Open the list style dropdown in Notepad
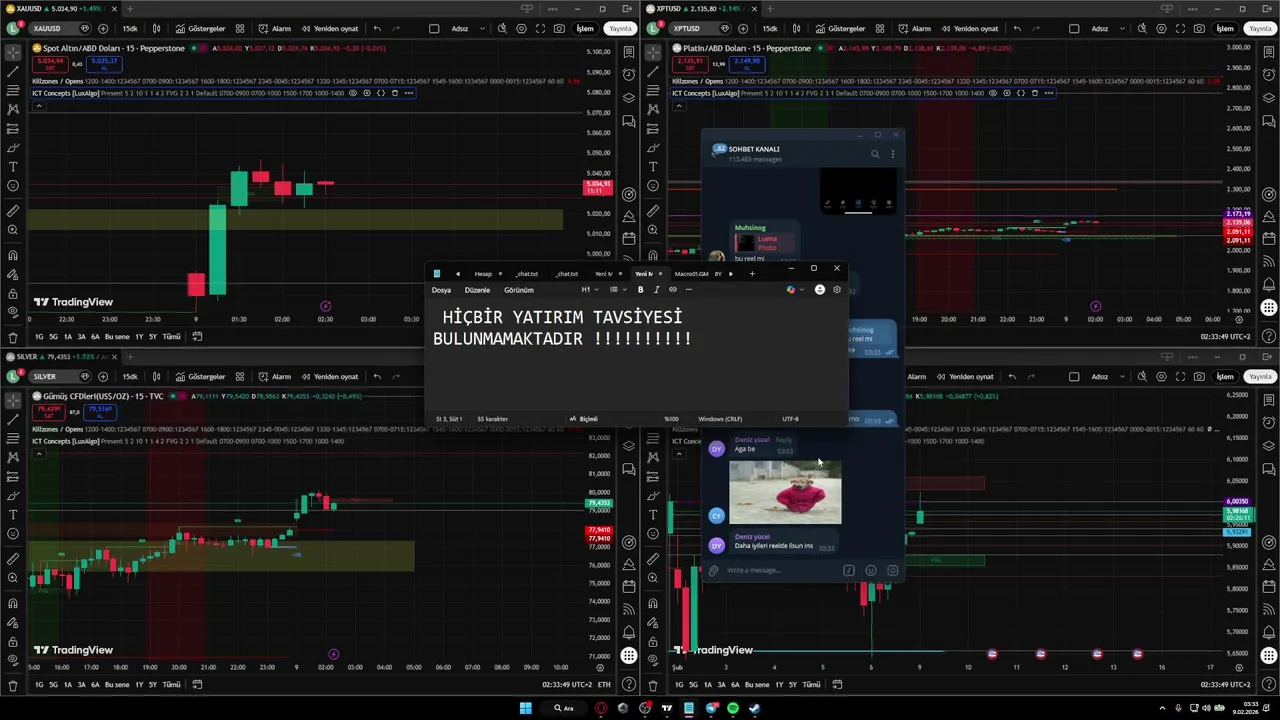The width and height of the screenshot is (1280, 720). pos(617,290)
